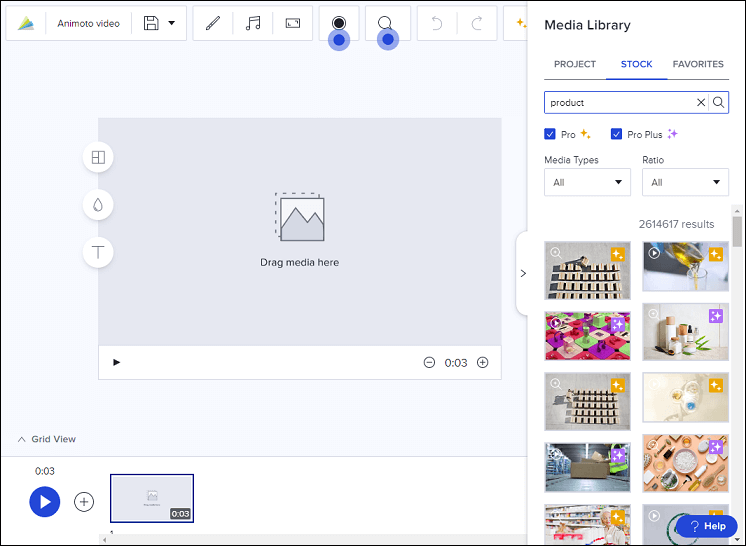
Task: Click the 2614617 results count text
Action: click(x=676, y=224)
